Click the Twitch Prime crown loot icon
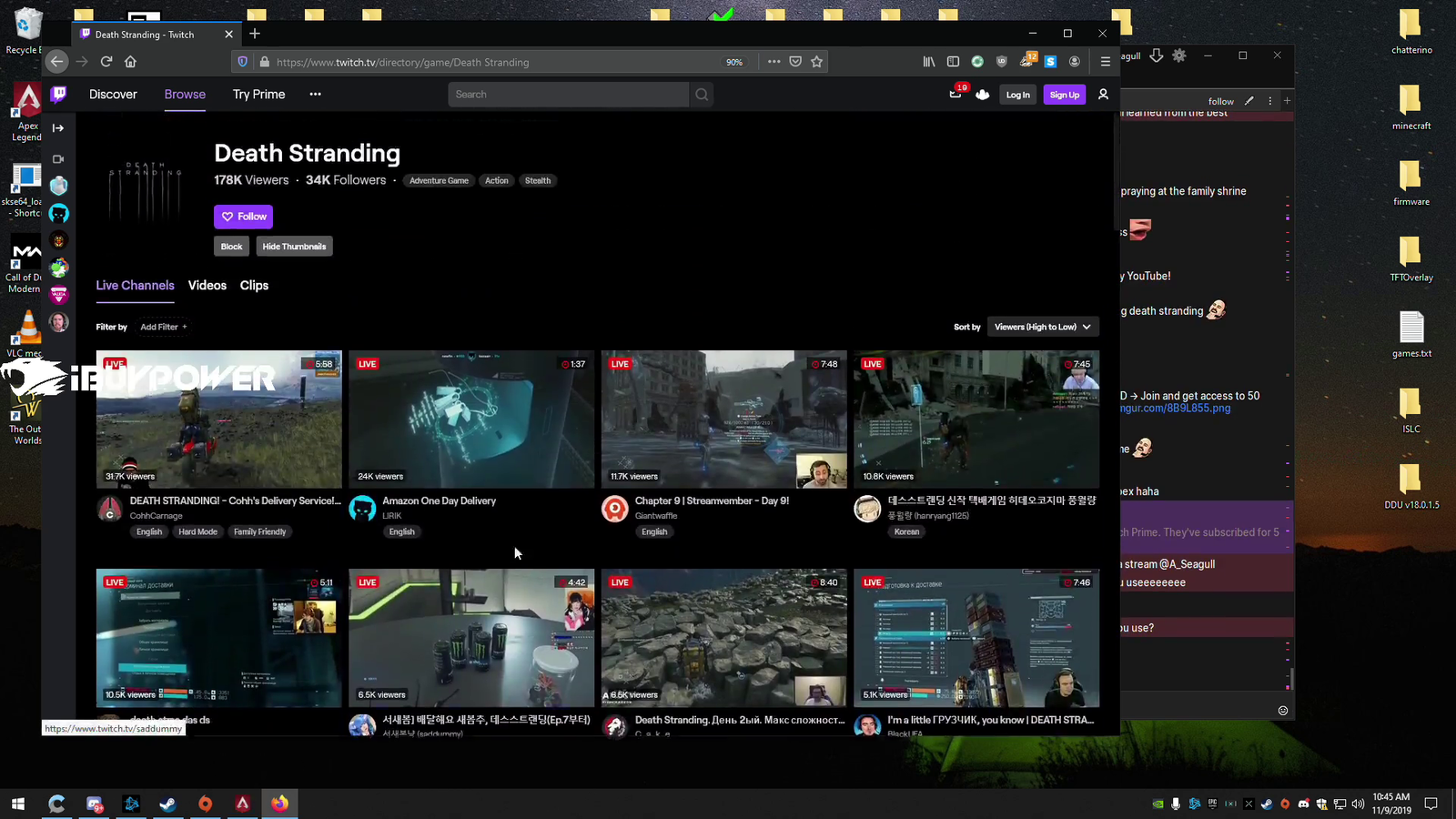 click(x=983, y=95)
